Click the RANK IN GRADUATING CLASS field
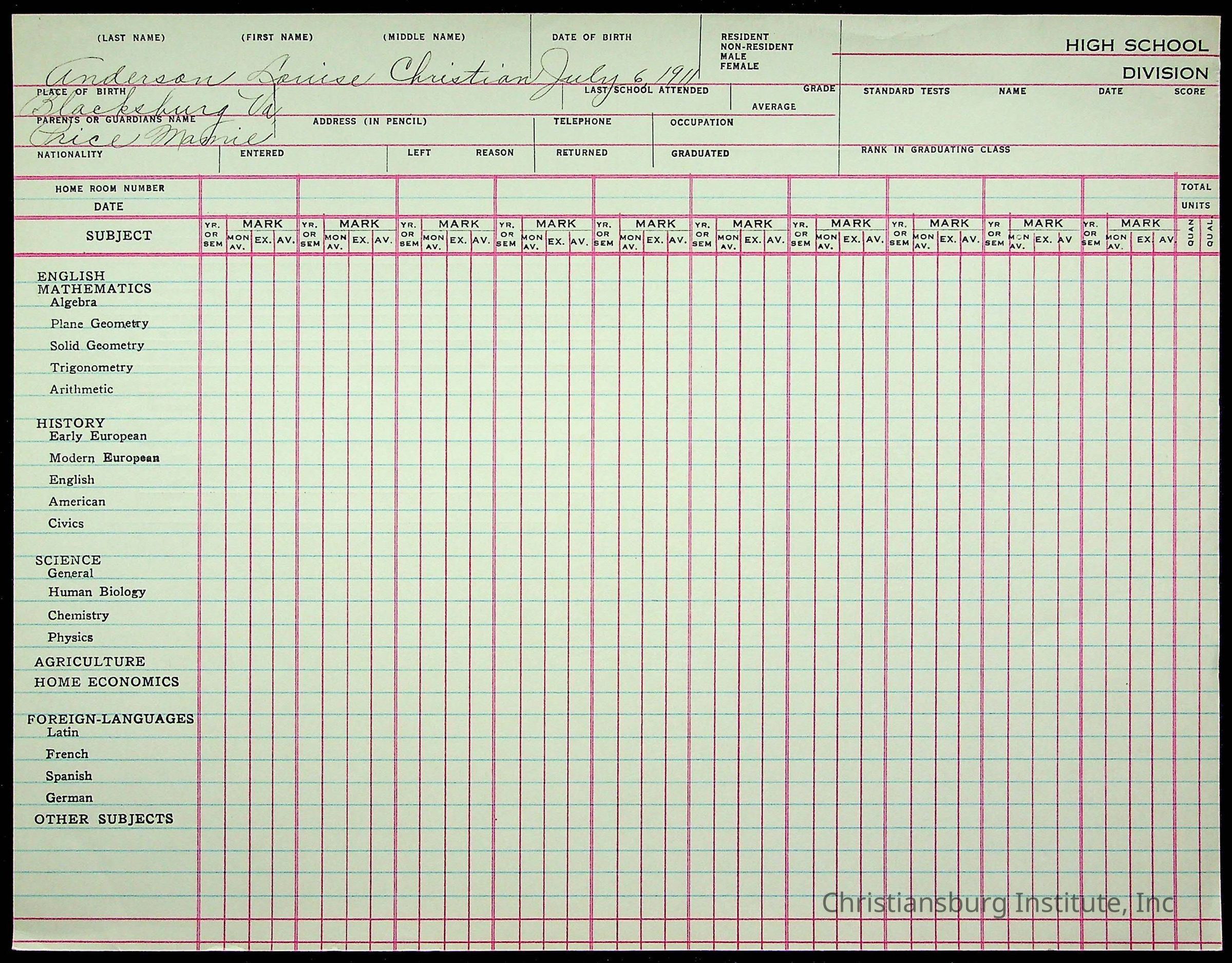 coord(935,150)
